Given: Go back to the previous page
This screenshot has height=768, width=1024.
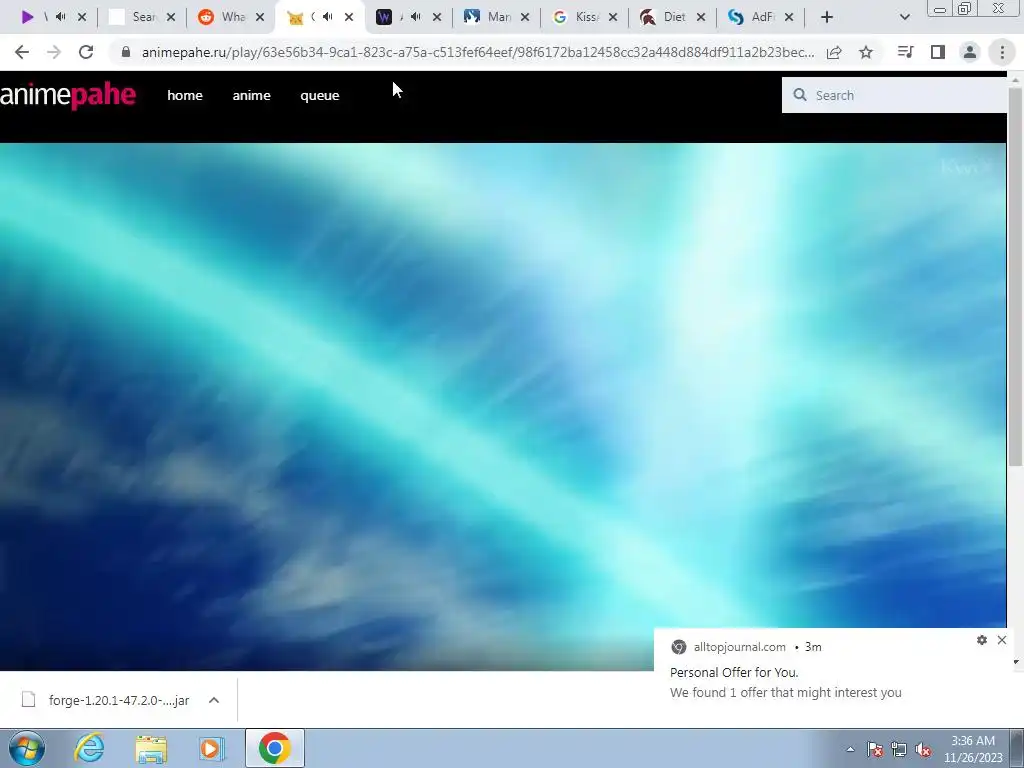Looking at the screenshot, I should point(22,52).
